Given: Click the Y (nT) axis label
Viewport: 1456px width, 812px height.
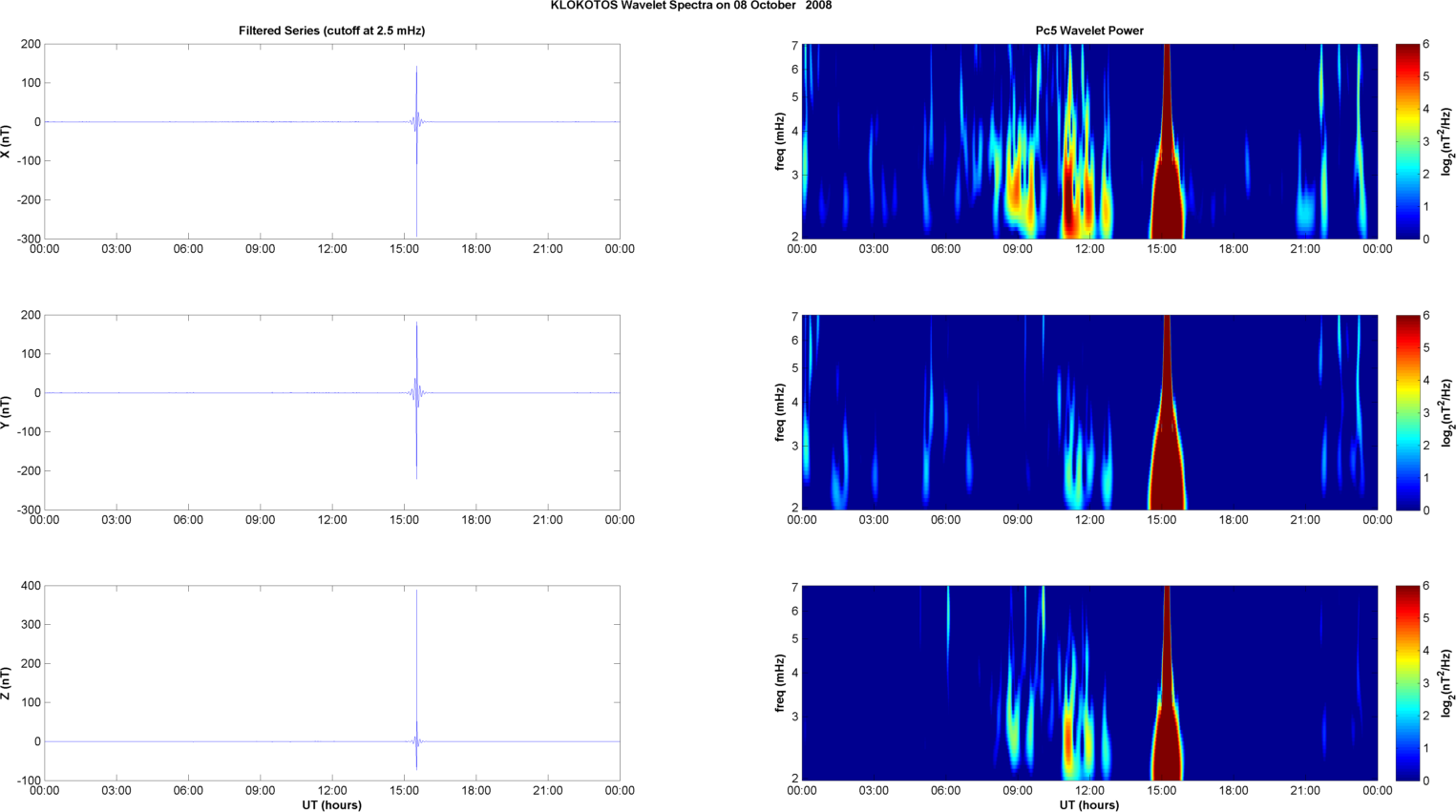Looking at the screenshot, I should (7, 412).
